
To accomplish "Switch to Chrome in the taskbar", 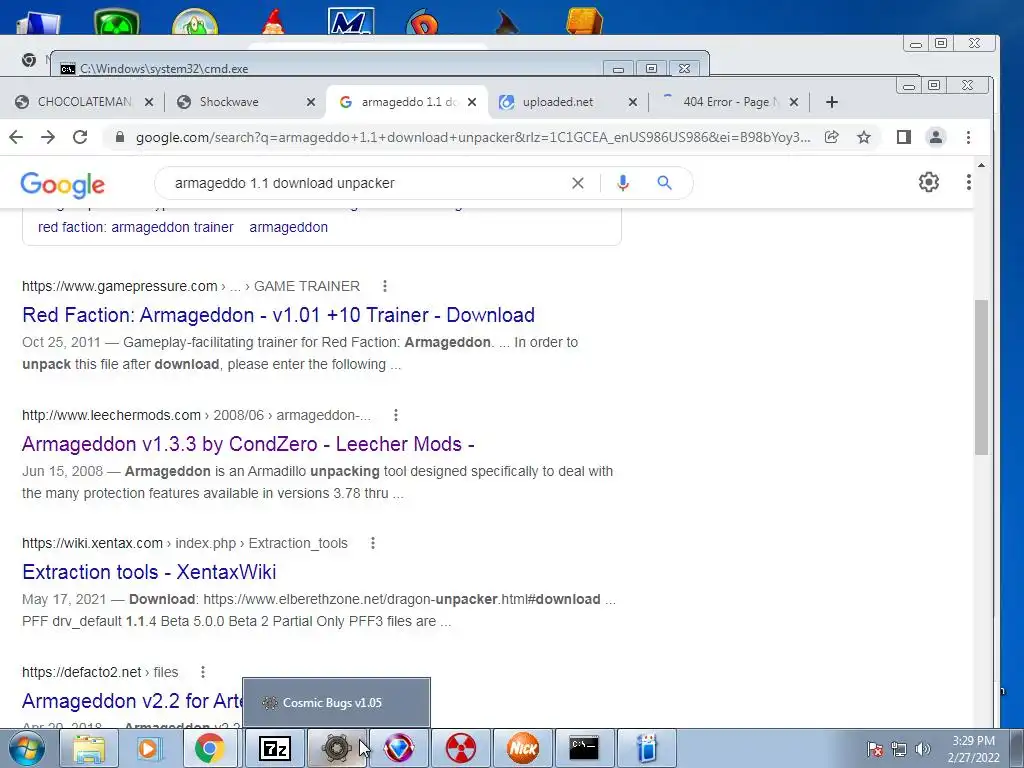I will (x=209, y=748).
